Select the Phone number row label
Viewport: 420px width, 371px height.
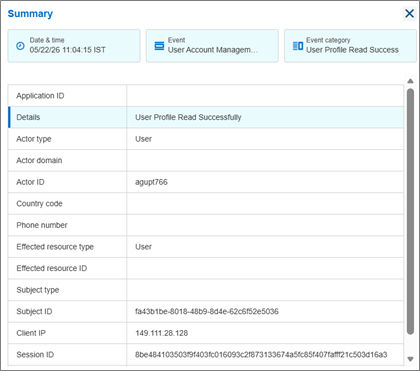pos(42,225)
